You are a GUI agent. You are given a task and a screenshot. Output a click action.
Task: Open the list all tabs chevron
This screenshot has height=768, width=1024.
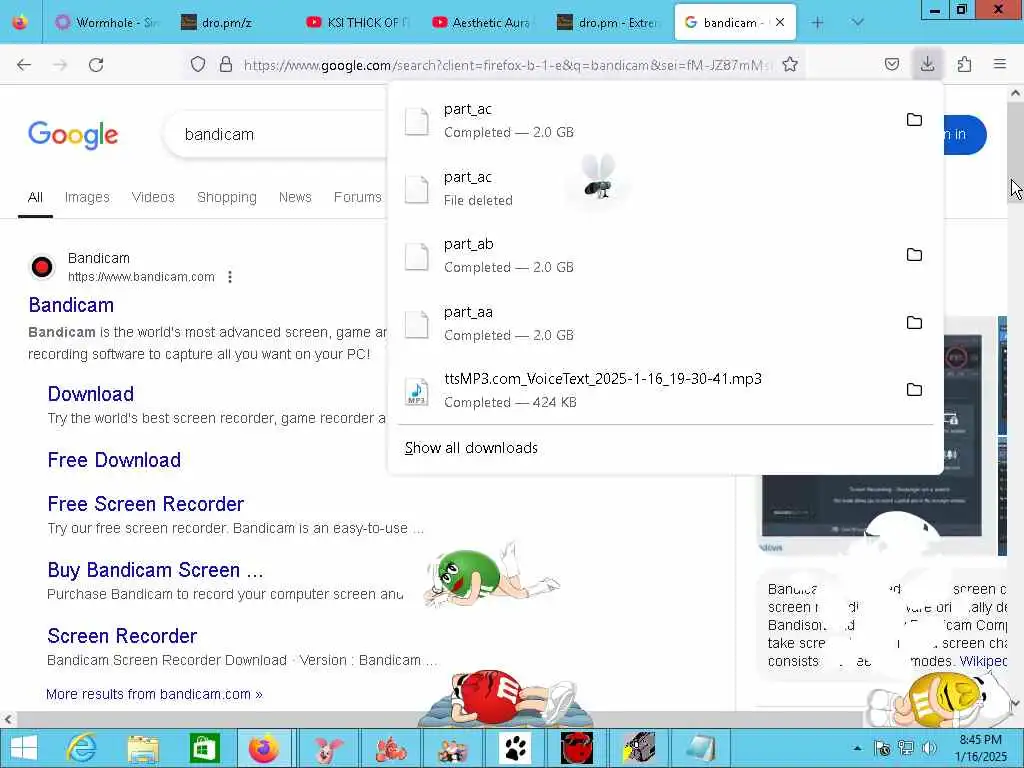[857, 22]
